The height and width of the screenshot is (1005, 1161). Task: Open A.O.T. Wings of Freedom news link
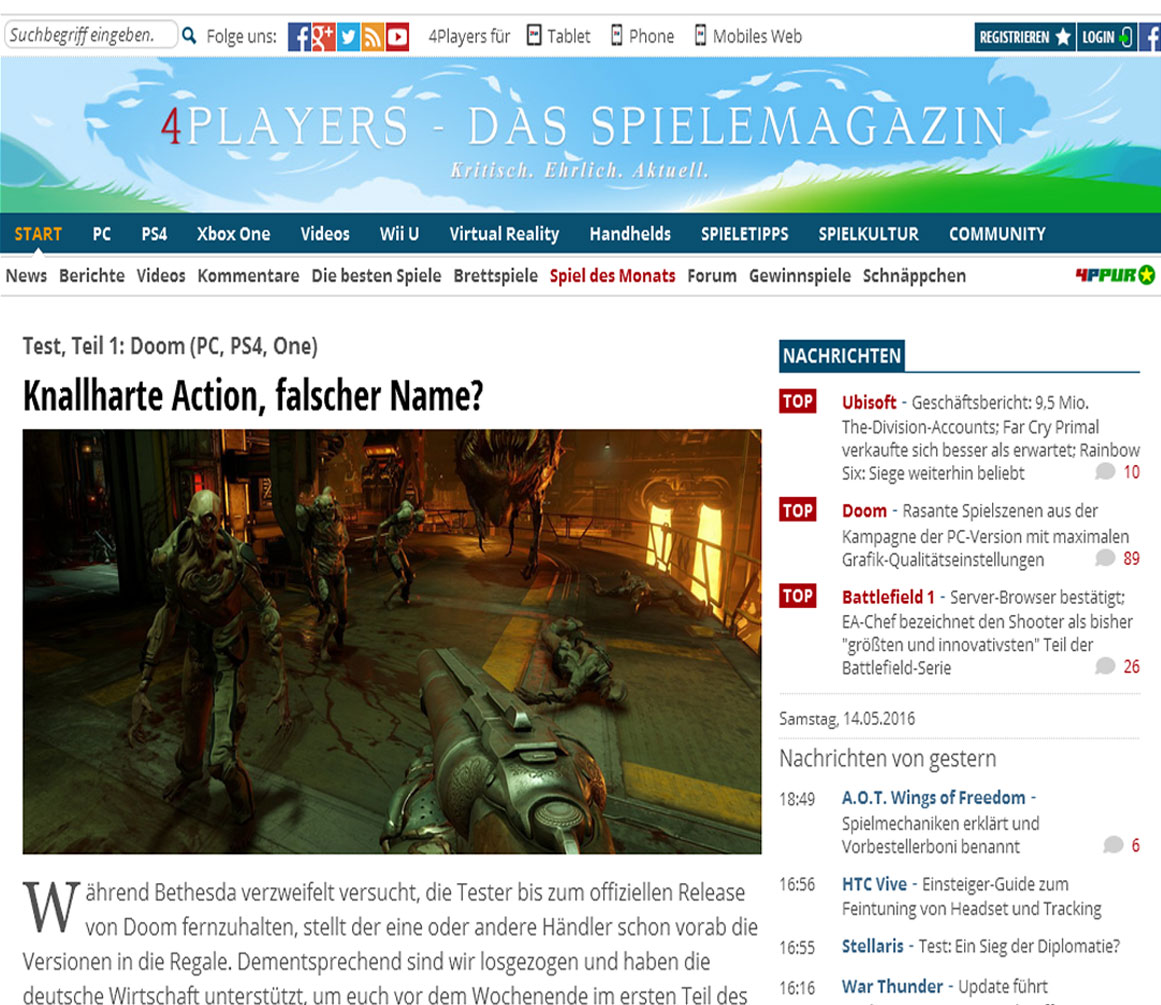(x=940, y=821)
